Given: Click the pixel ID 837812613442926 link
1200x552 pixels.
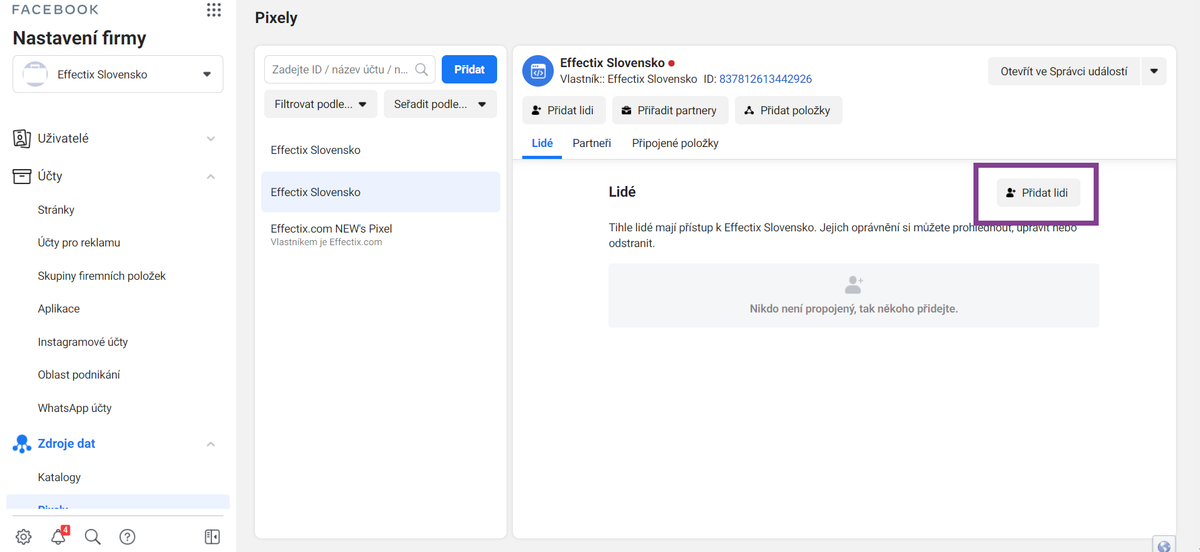Looking at the screenshot, I should point(765,79).
